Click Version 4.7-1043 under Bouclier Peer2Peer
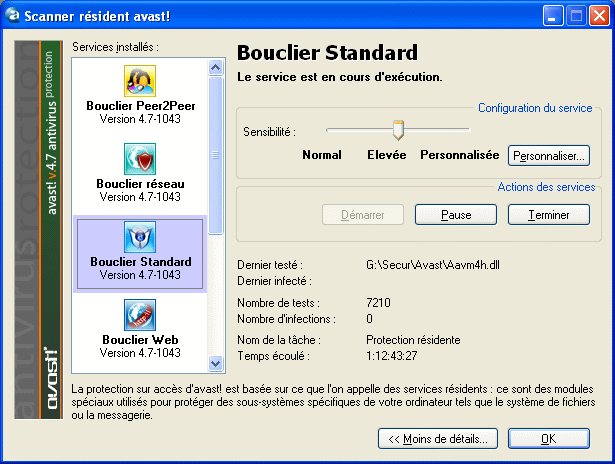 pos(140,119)
